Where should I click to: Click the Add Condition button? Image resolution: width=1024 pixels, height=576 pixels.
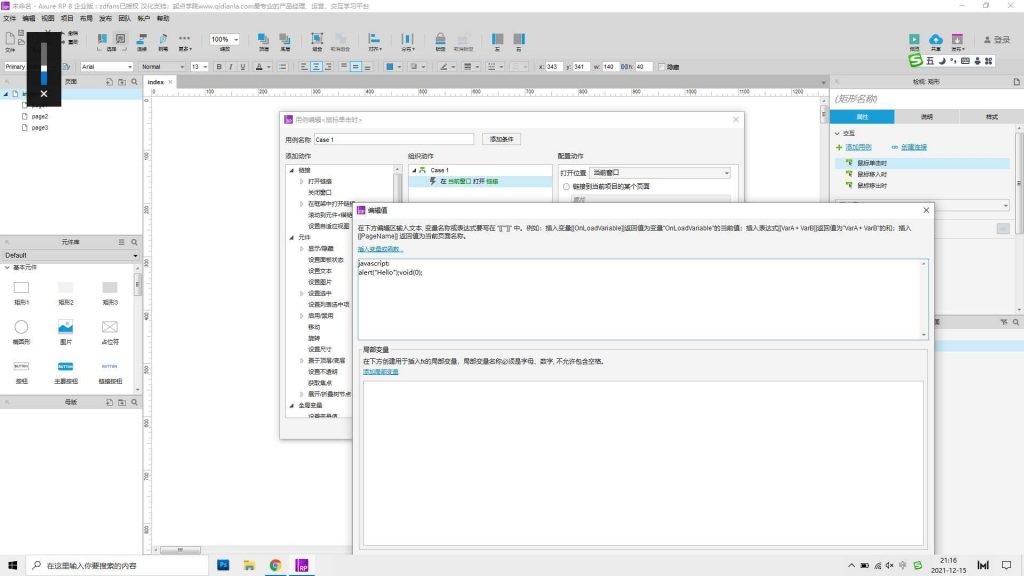[x=502, y=139]
